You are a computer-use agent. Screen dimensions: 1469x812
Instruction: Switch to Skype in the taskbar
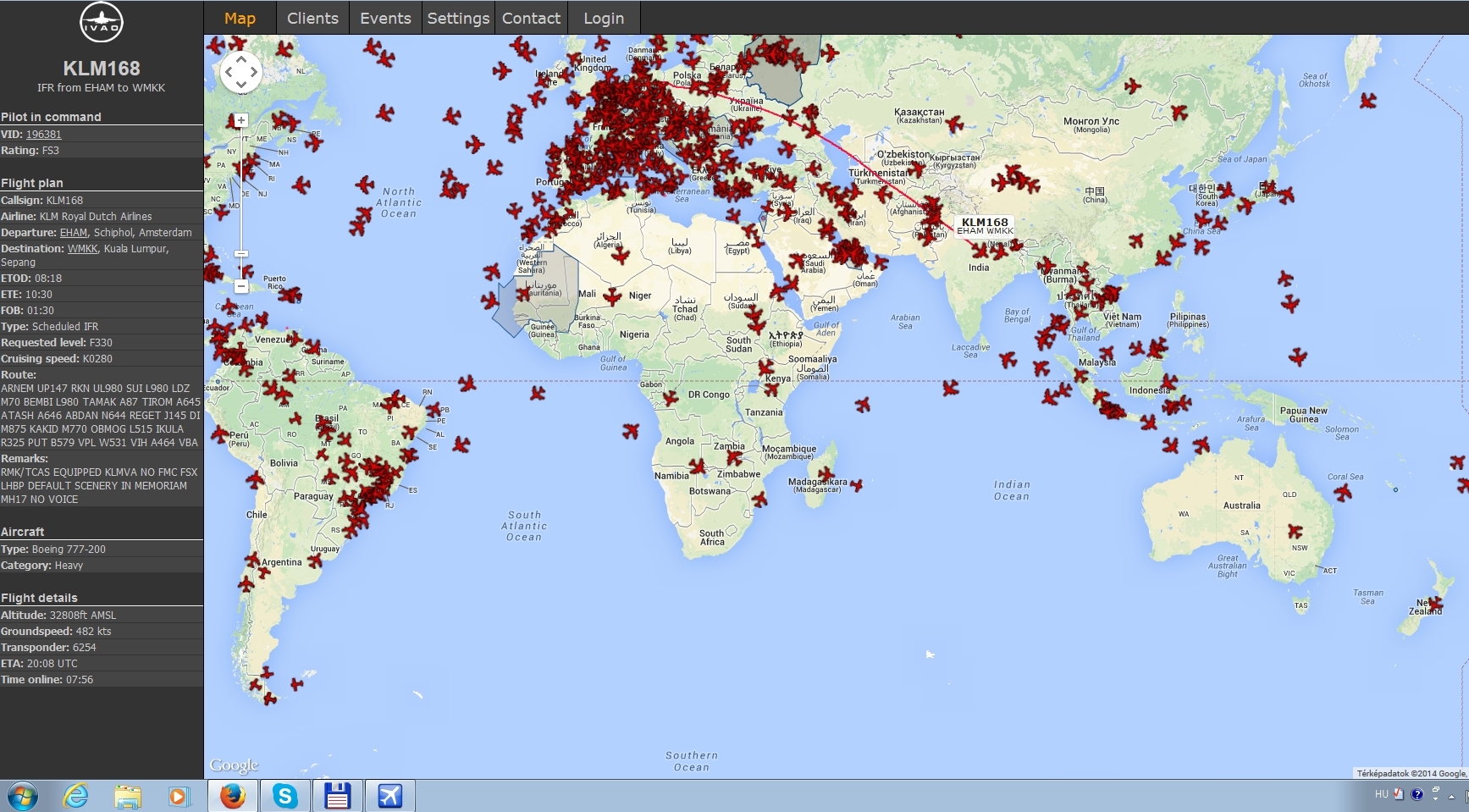coord(285,796)
